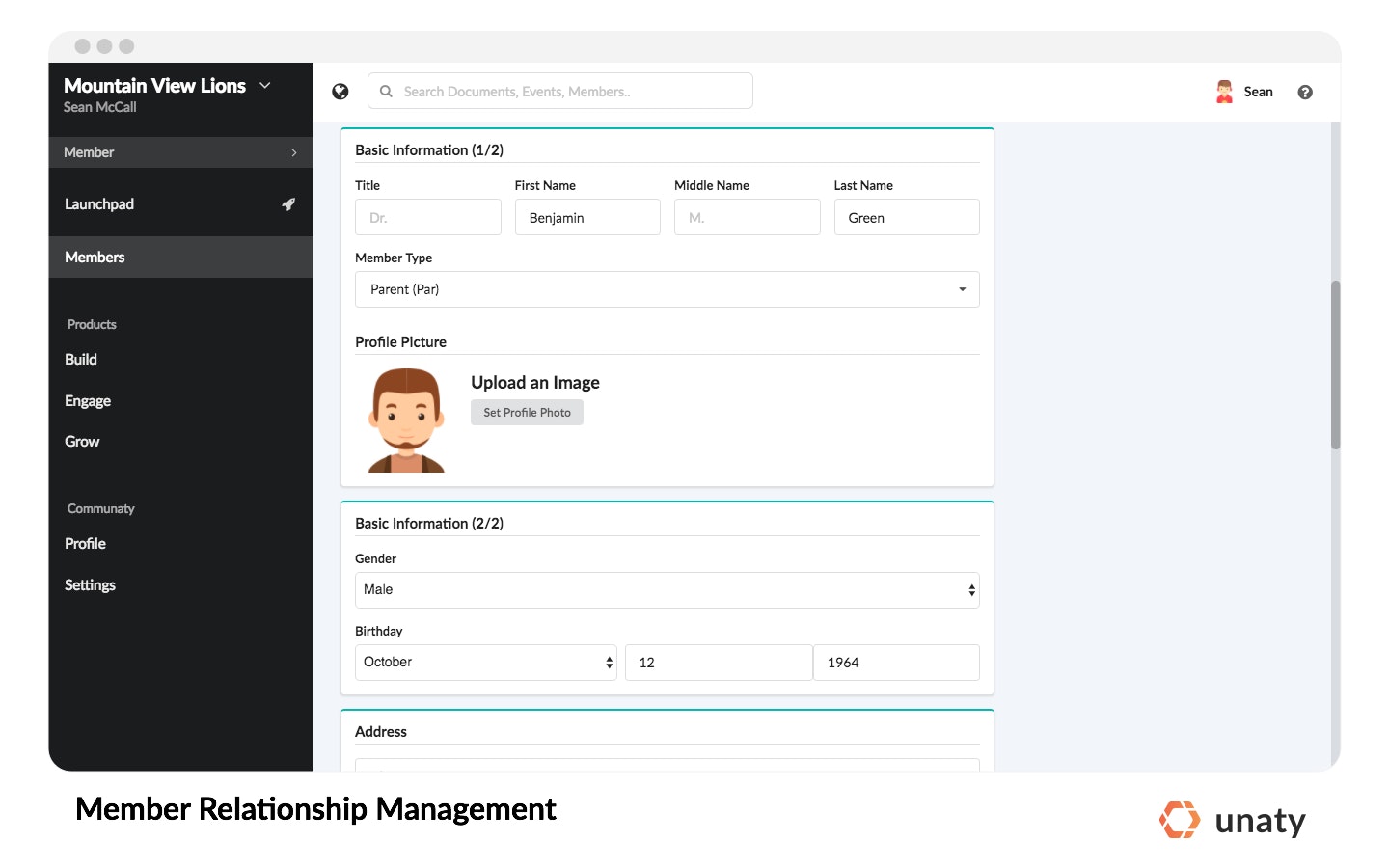Click the Upload an Image heading
The image size is (1389, 868).
(x=535, y=383)
